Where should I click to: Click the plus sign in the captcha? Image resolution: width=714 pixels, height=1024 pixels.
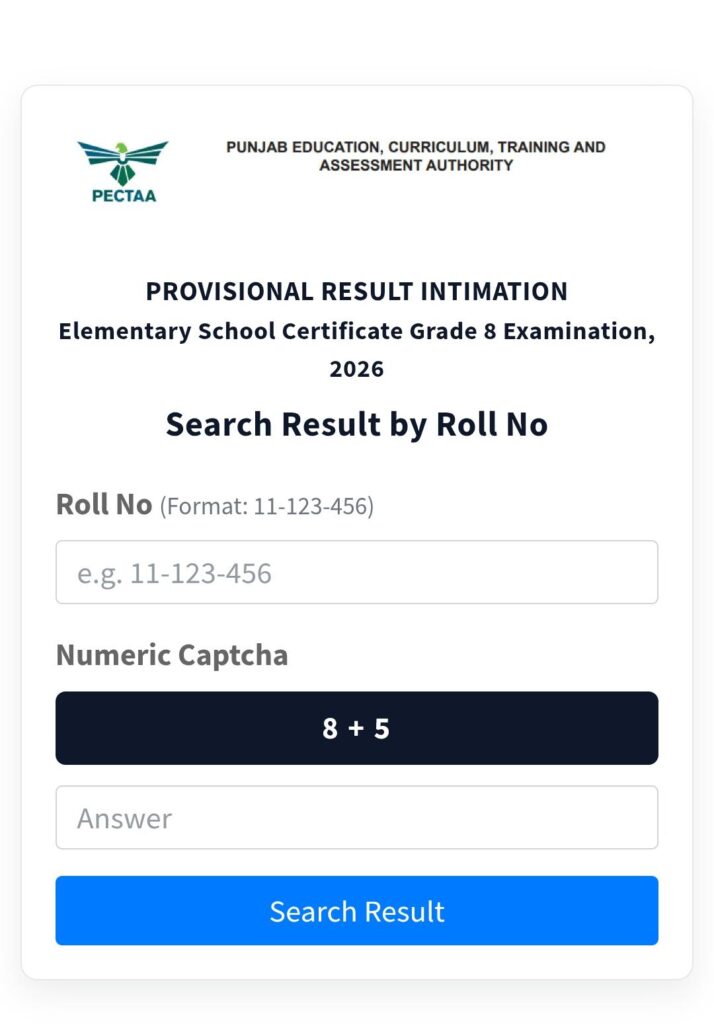(356, 729)
